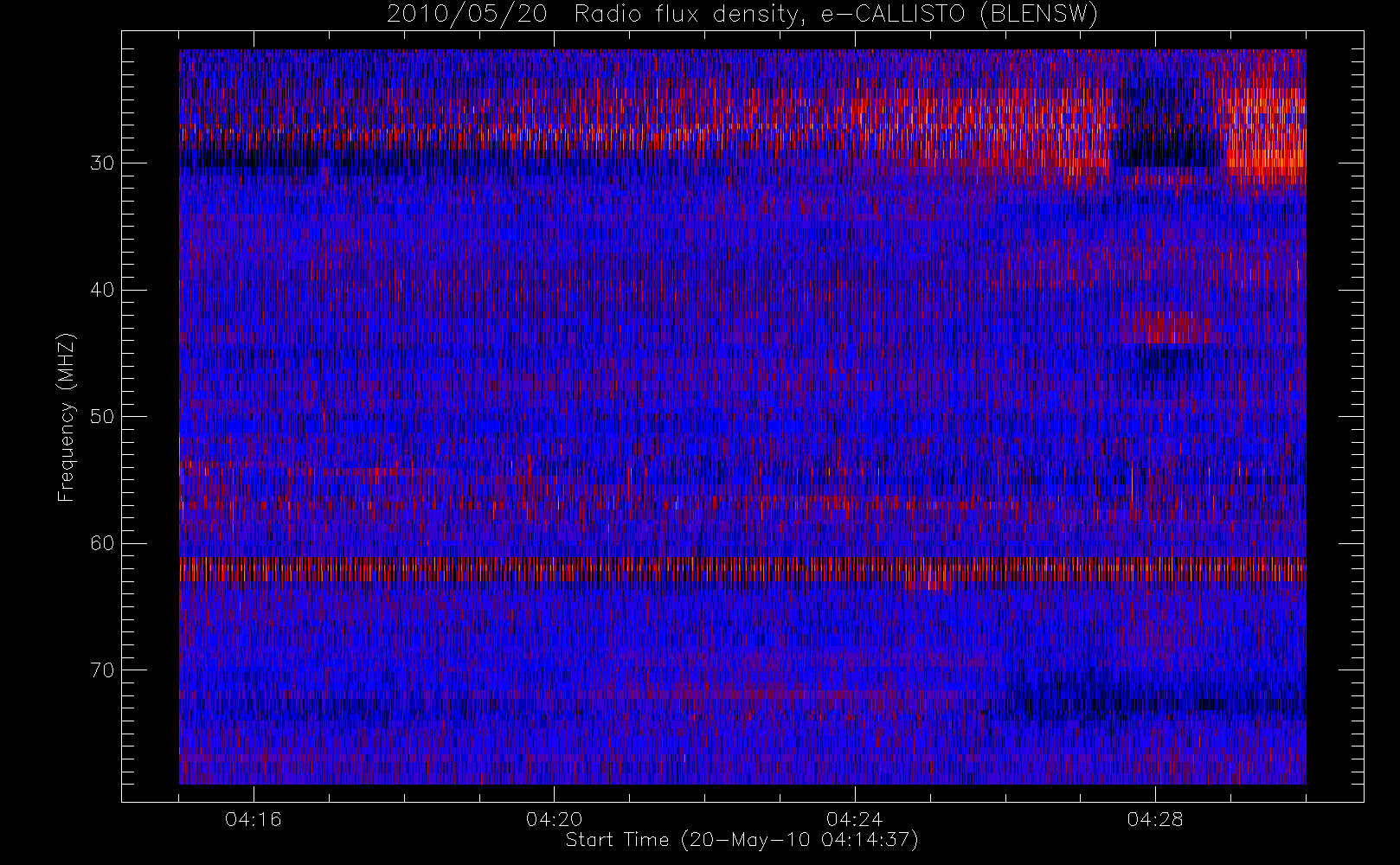This screenshot has height=865, width=1400.
Task: Click the 04:28 time tick label
Action: coord(1154,818)
